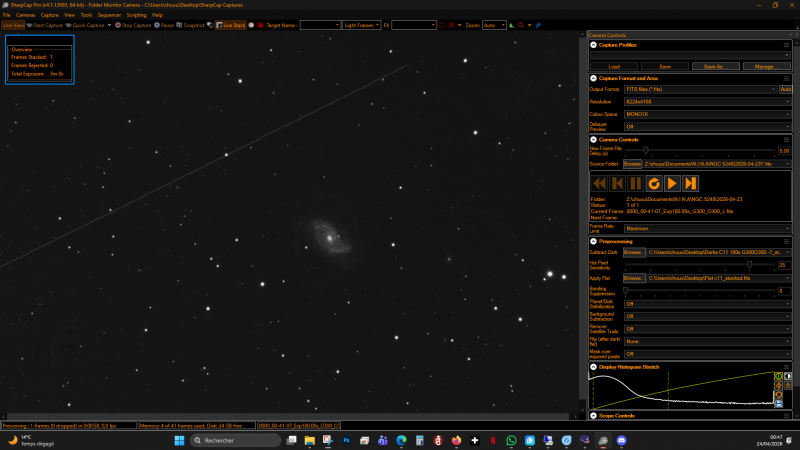Click Quick Capture in toolbar

[x=85, y=25]
